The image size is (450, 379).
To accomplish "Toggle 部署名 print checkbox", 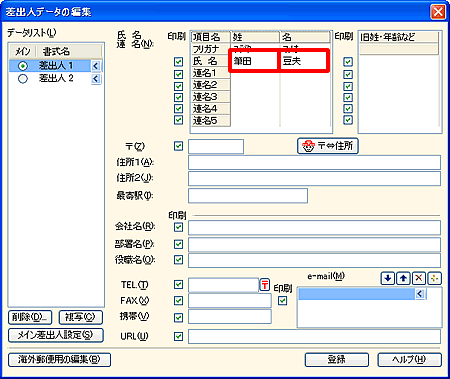I will pos(178,244).
